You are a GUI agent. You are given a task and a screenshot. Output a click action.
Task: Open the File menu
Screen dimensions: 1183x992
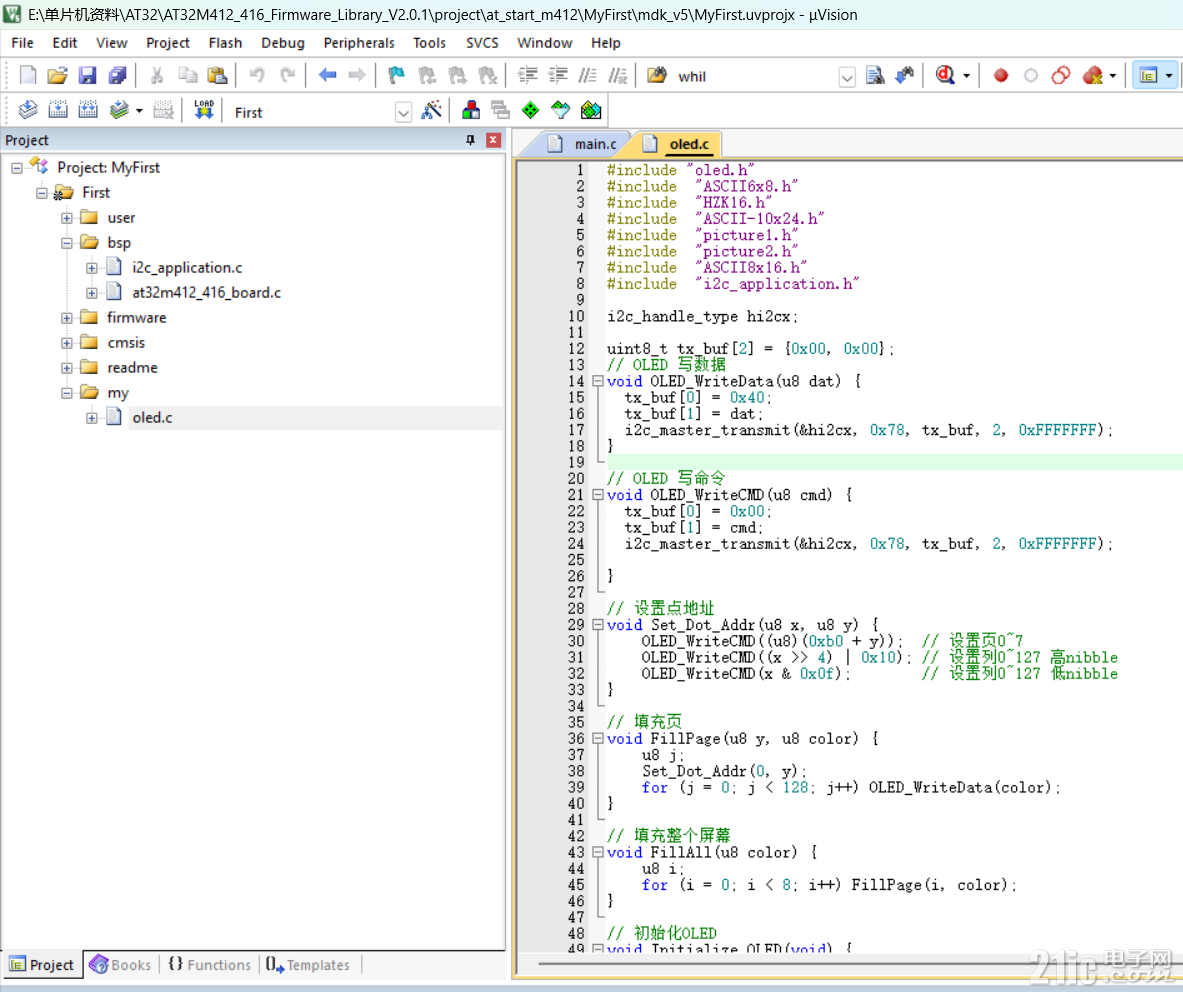click(23, 43)
